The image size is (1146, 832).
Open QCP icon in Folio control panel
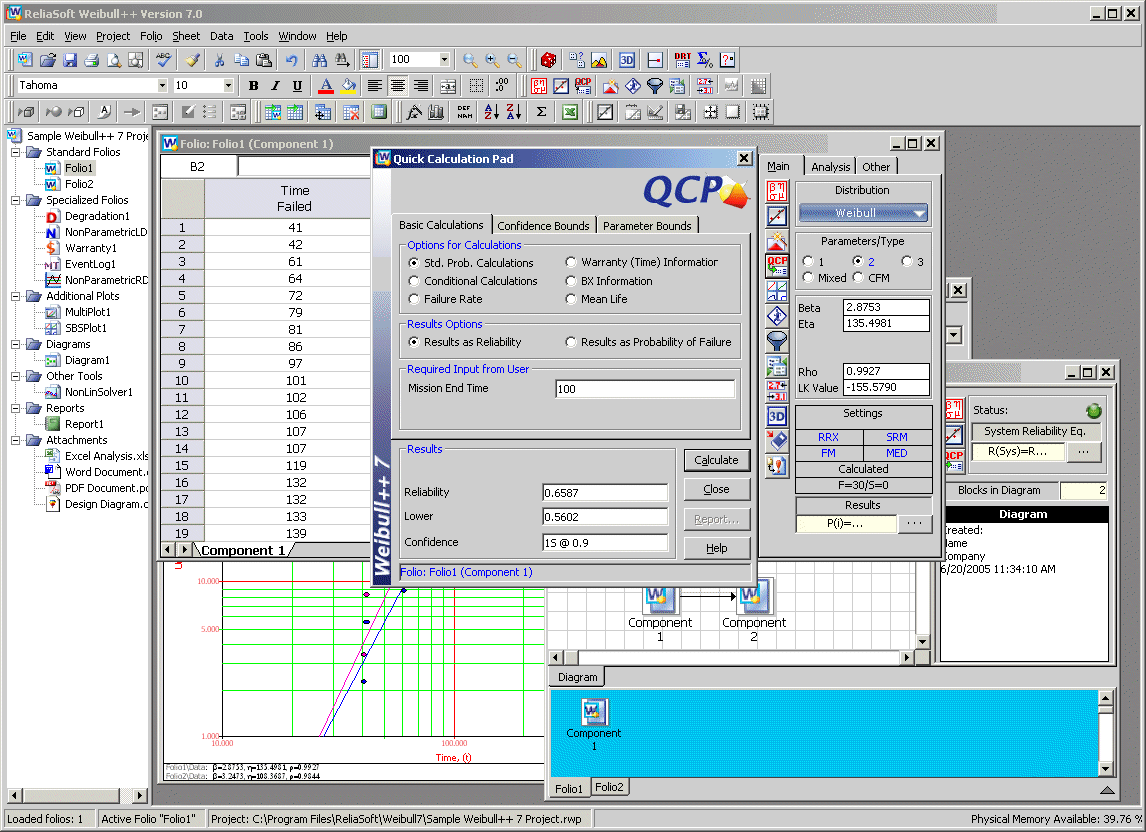point(777,266)
